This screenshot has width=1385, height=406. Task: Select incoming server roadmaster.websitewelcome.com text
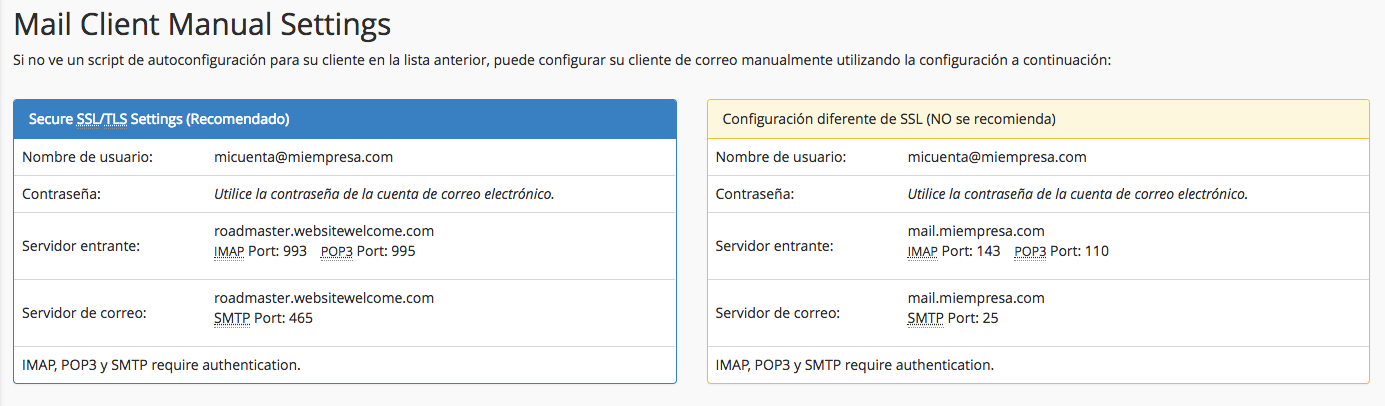[x=324, y=231]
